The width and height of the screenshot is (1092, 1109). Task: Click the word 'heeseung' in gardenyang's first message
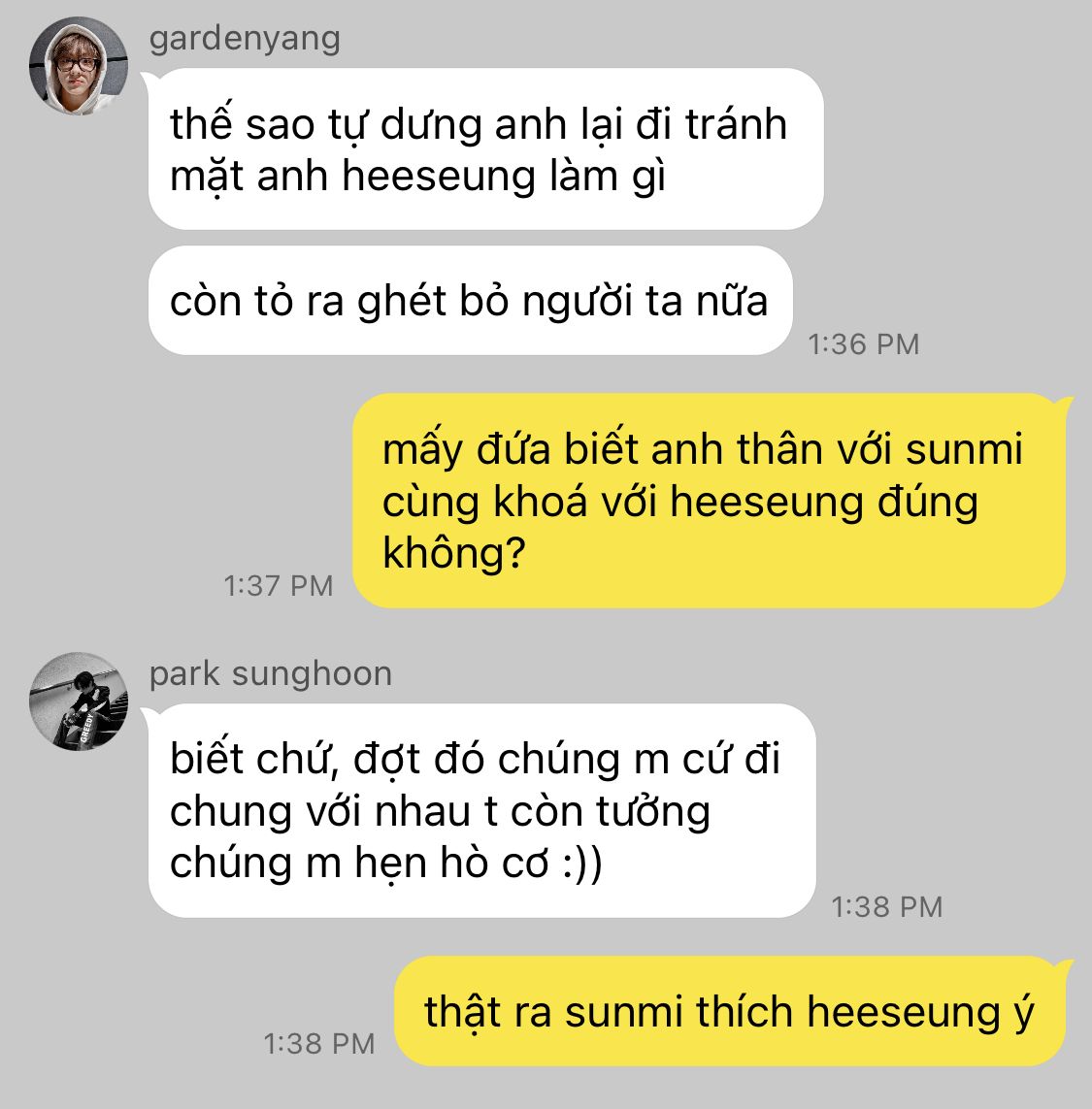tap(439, 177)
